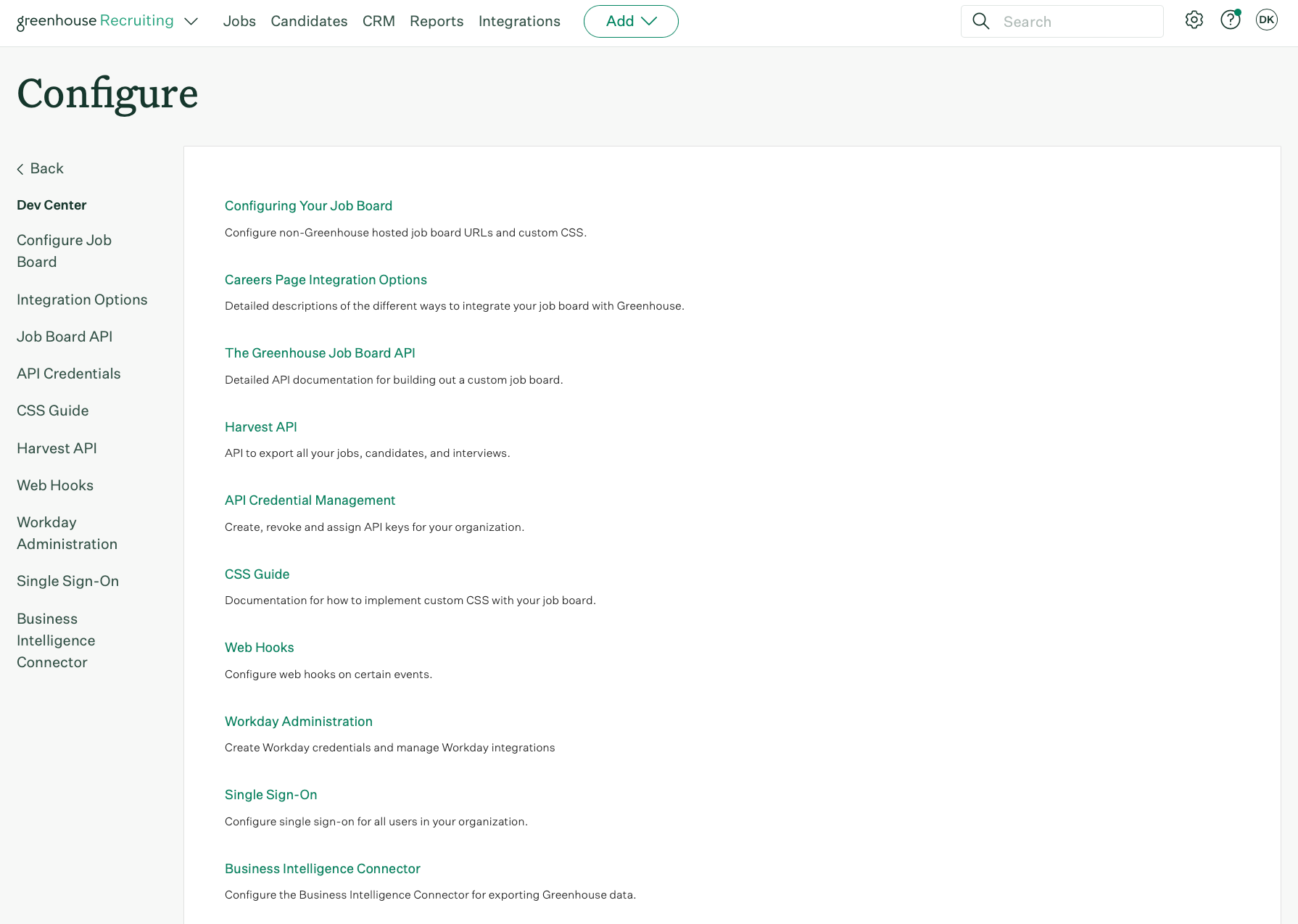Image resolution: width=1298 pixels, height=924 pixels.
Task: Open Configuring Your Job Board link
Action: pyautogui.click(x=308, y=206)
